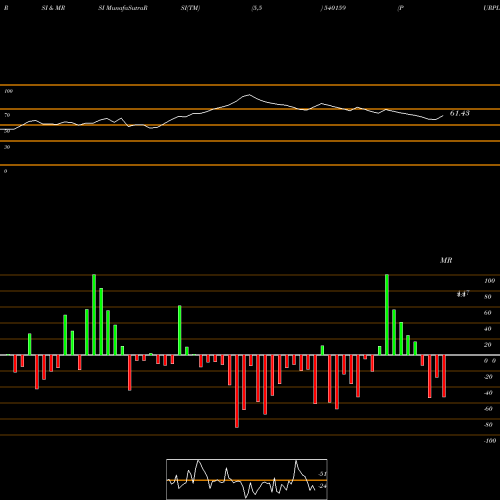This screenshot has width=500, height=500.
Task: Click the 60 label on the MR axis
Action: [x=488, y=313]
